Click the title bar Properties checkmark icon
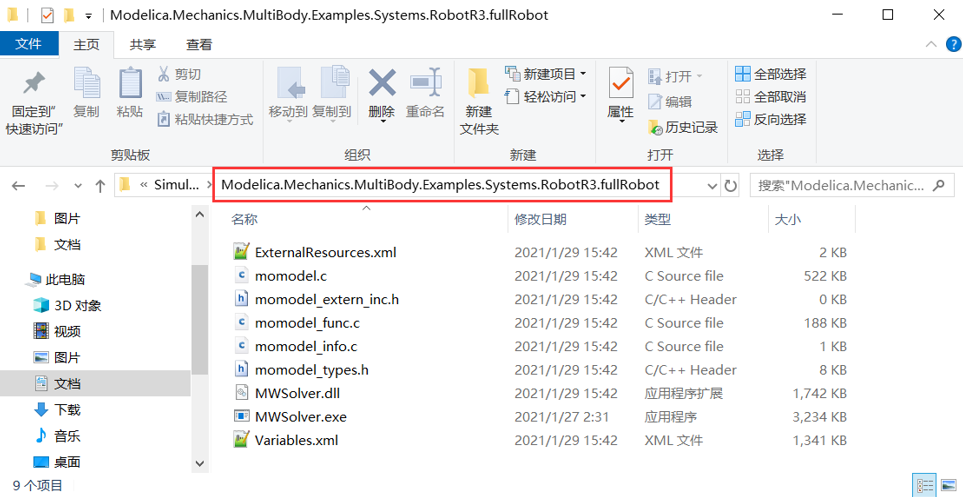This screenshot has width=963, height=497. pyautogui.click(x=47, y=15)
